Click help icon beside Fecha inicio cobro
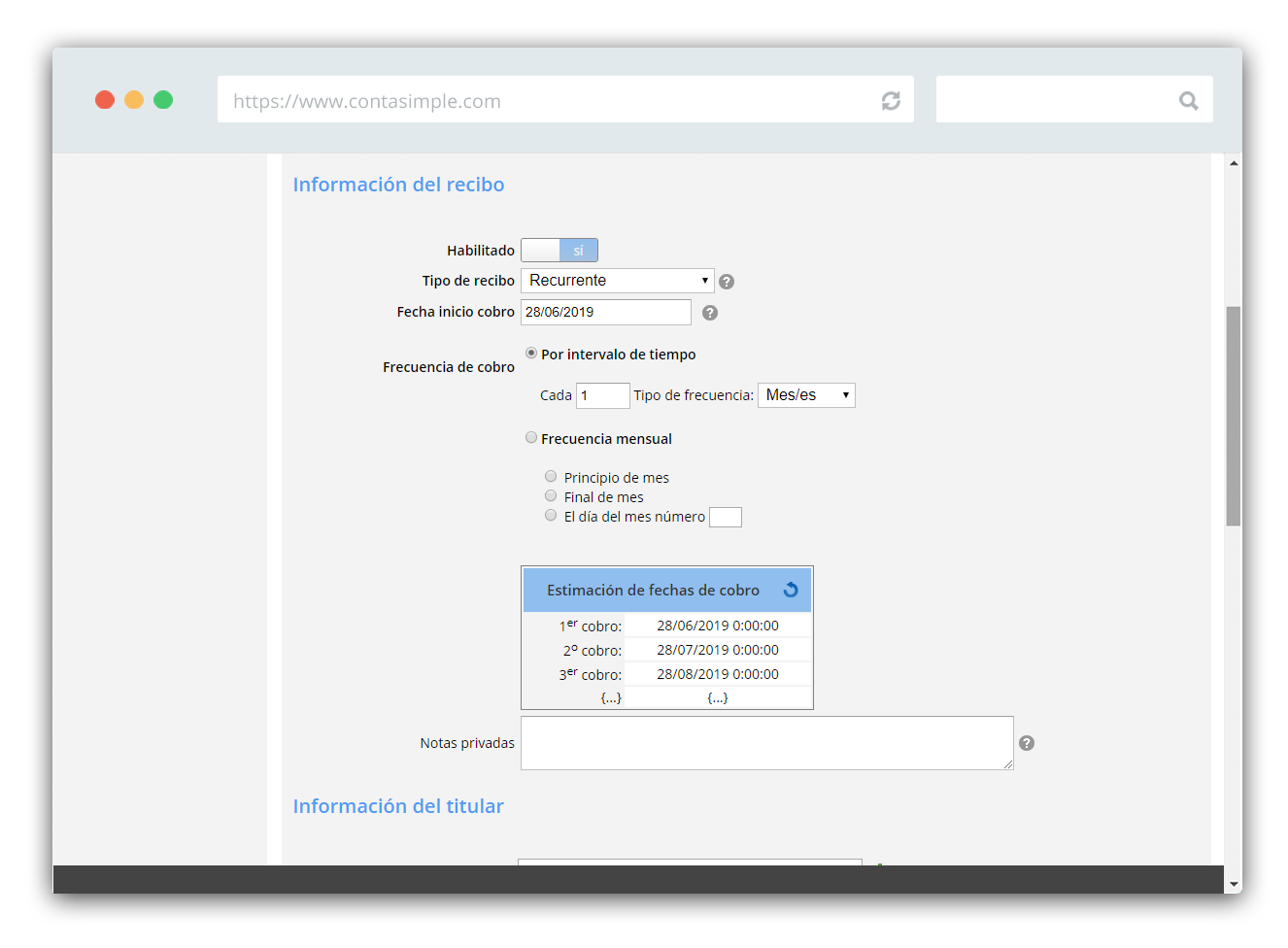The width and height of the screenshot is (1288, 948). 710,313
